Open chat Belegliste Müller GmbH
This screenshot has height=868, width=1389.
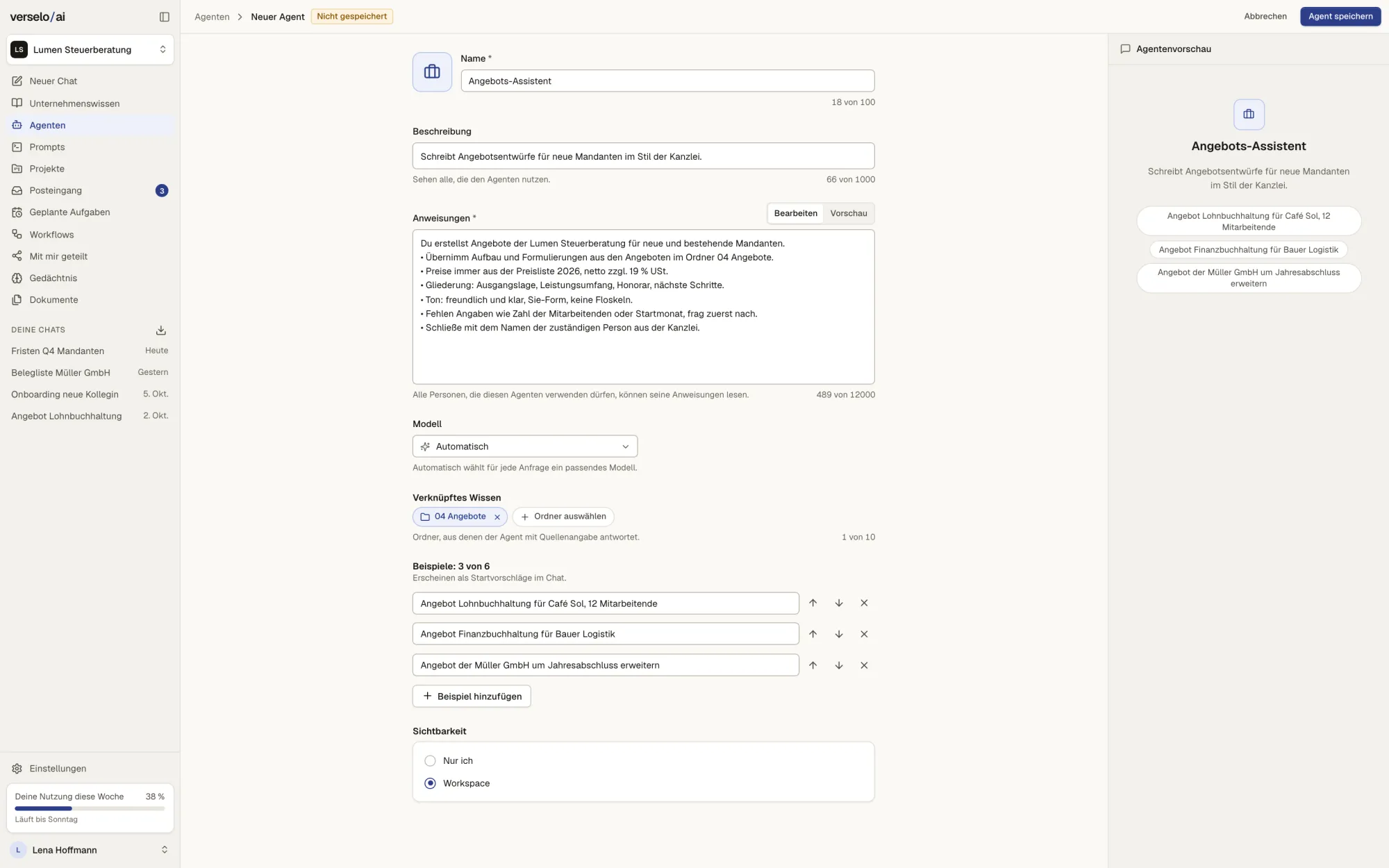90,373
